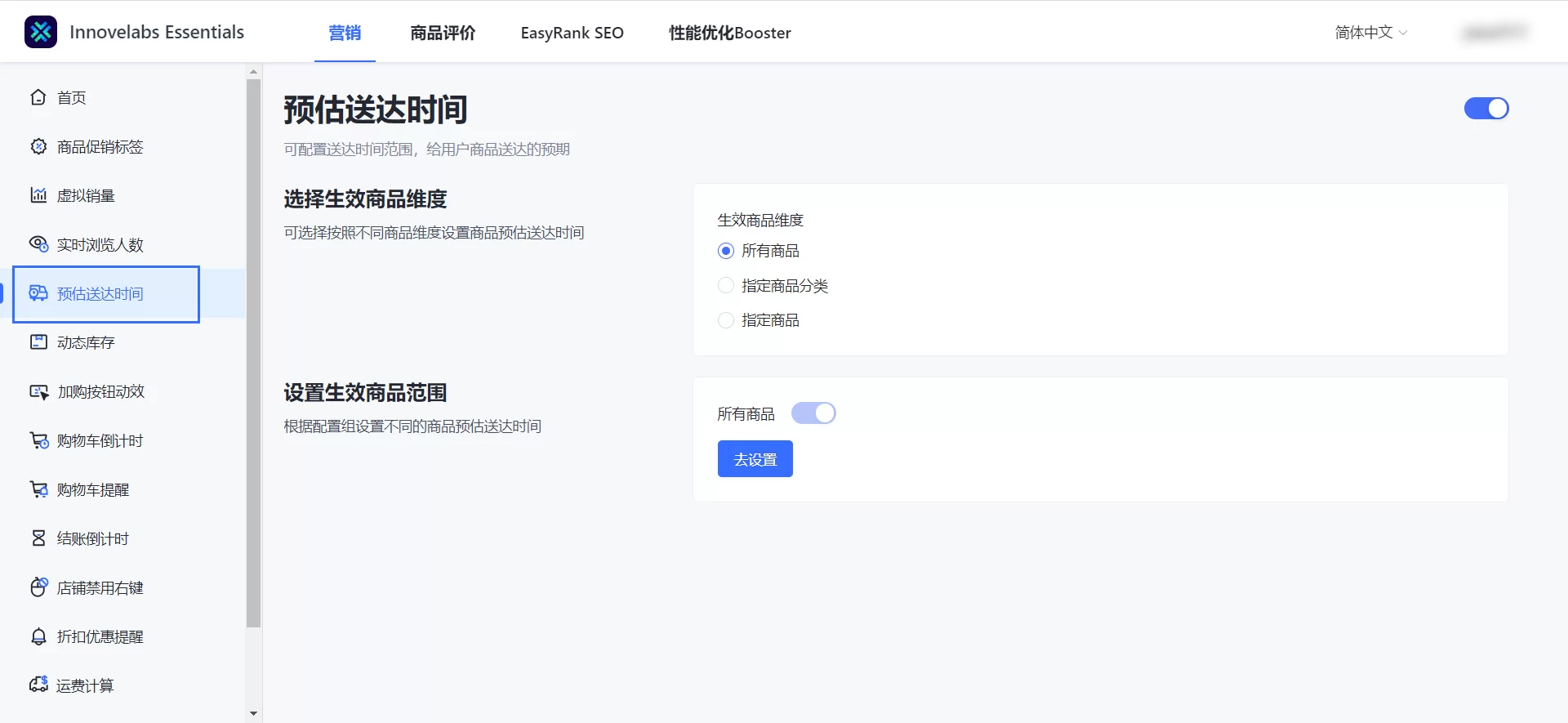Click the 折扣优惠提醒 bell icon
The height and width of the screenshot is (723, 1568).
tap(38, 636)
